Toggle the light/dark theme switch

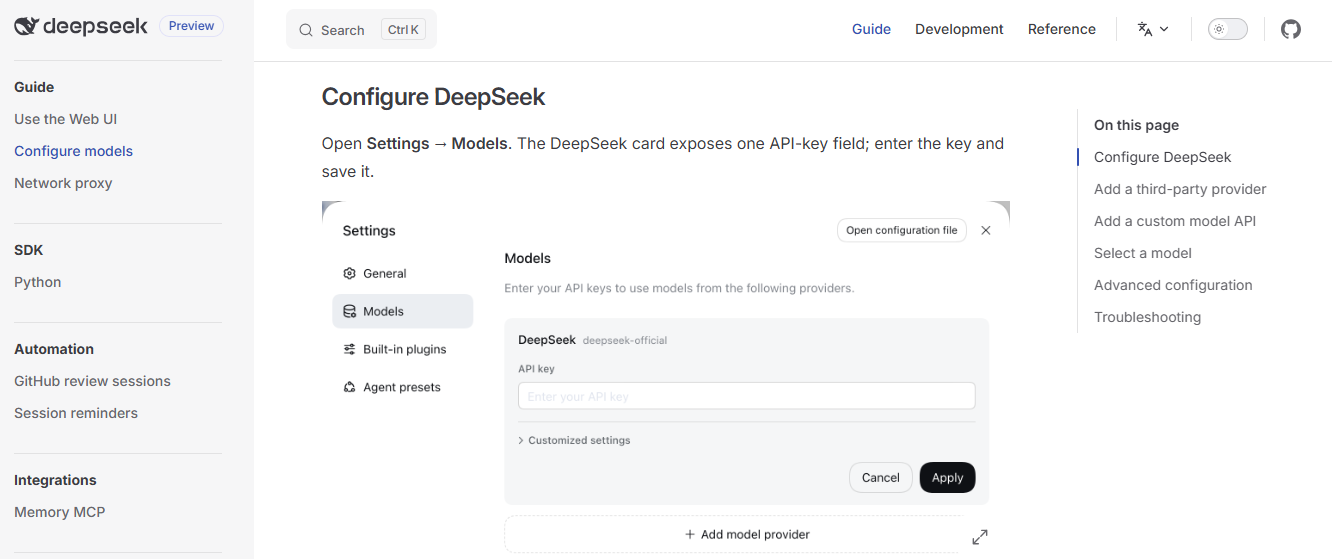[1228, 29]
